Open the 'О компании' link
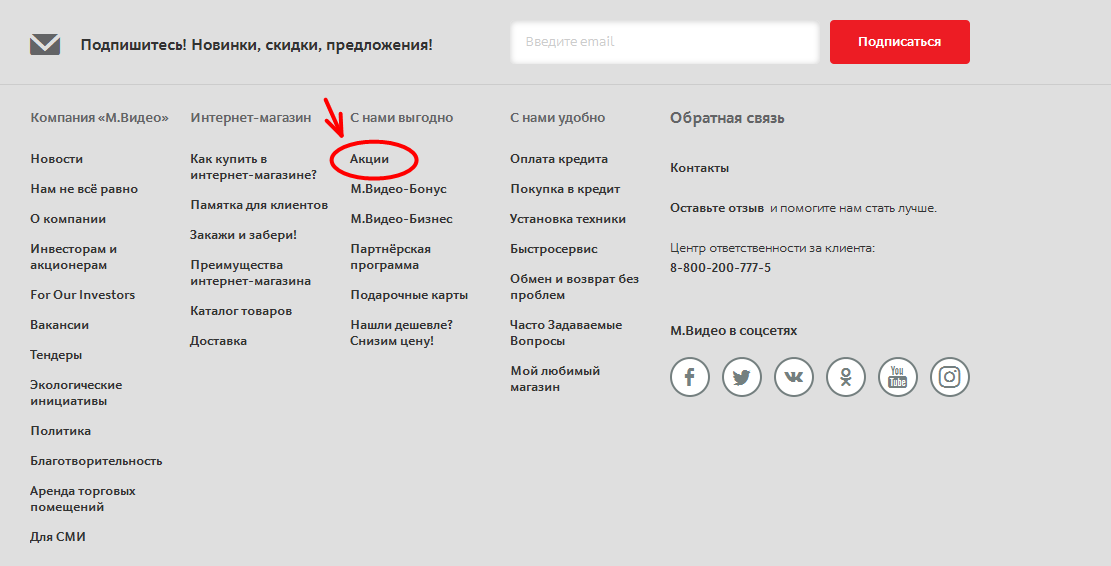 tap(68, 219)
